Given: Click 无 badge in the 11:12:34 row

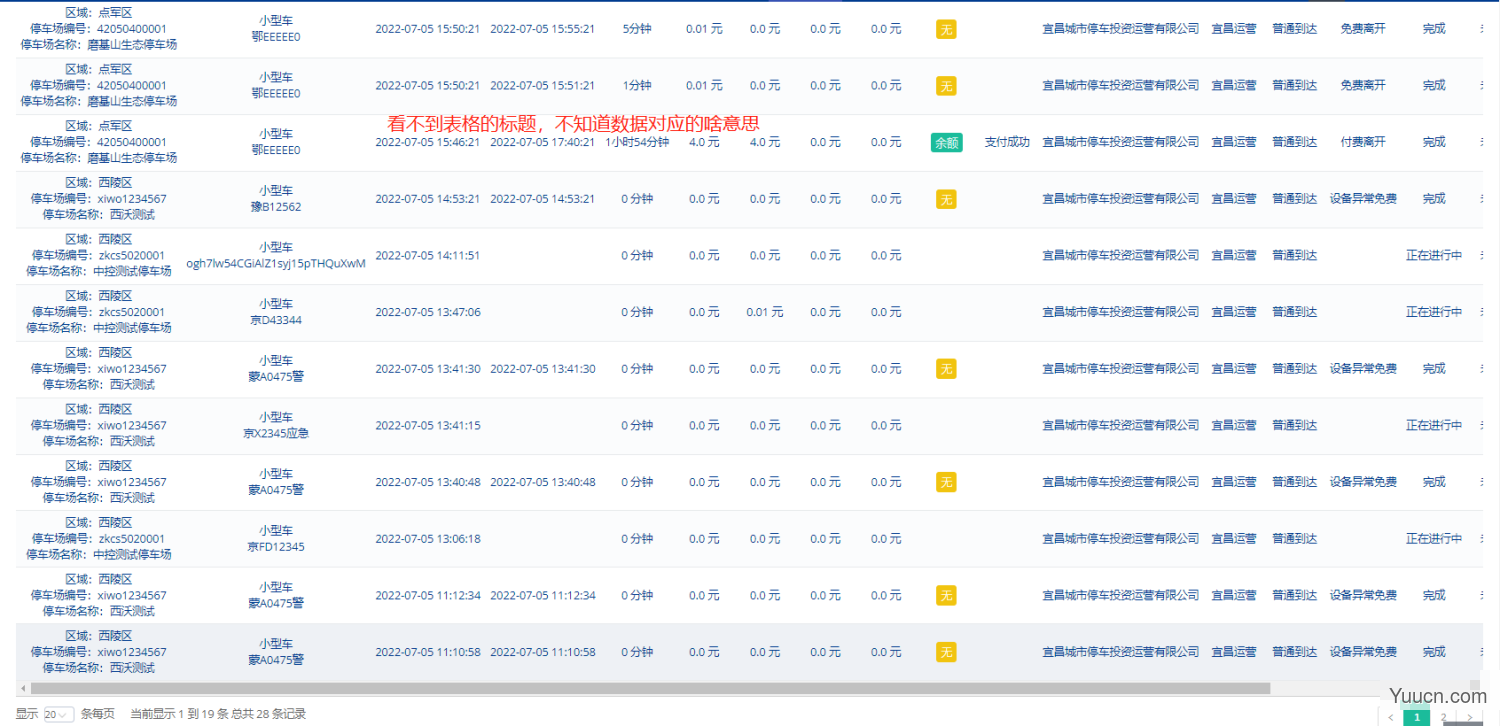Looking at the screenshot, I should coord(946,595).
